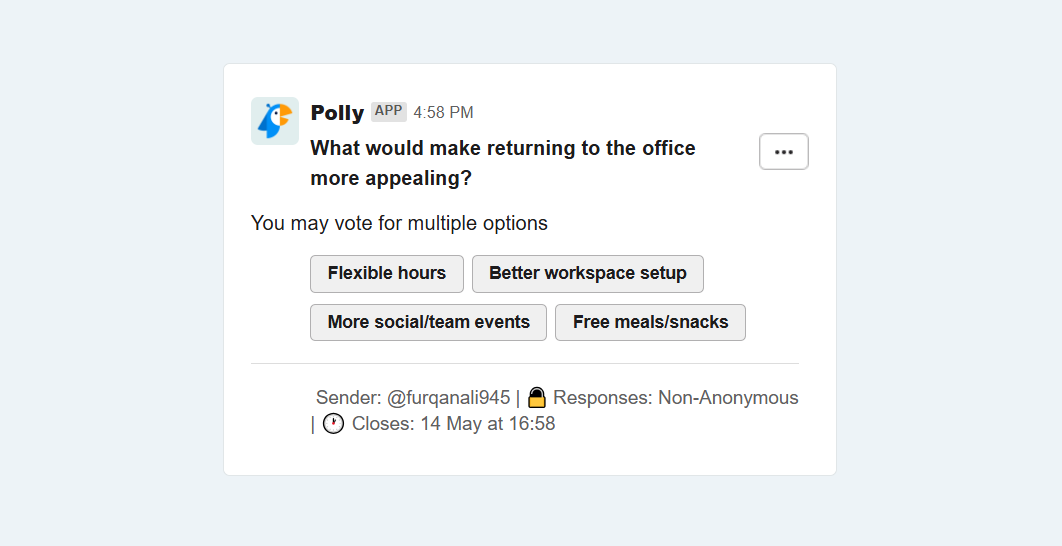The image size is (1062, 546).
Task: Click the 4:58 PM message timestamp
Action: pyautogui.click(x=444, y=112)
